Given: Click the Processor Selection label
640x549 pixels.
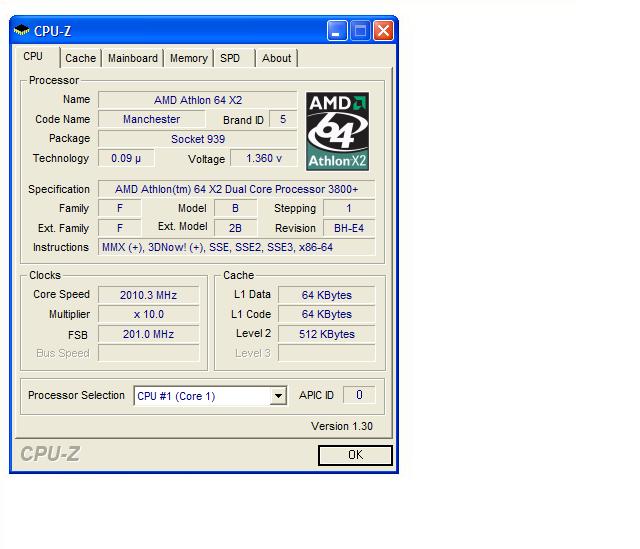Looking at the screenshot, I should (x=76, y=395).
